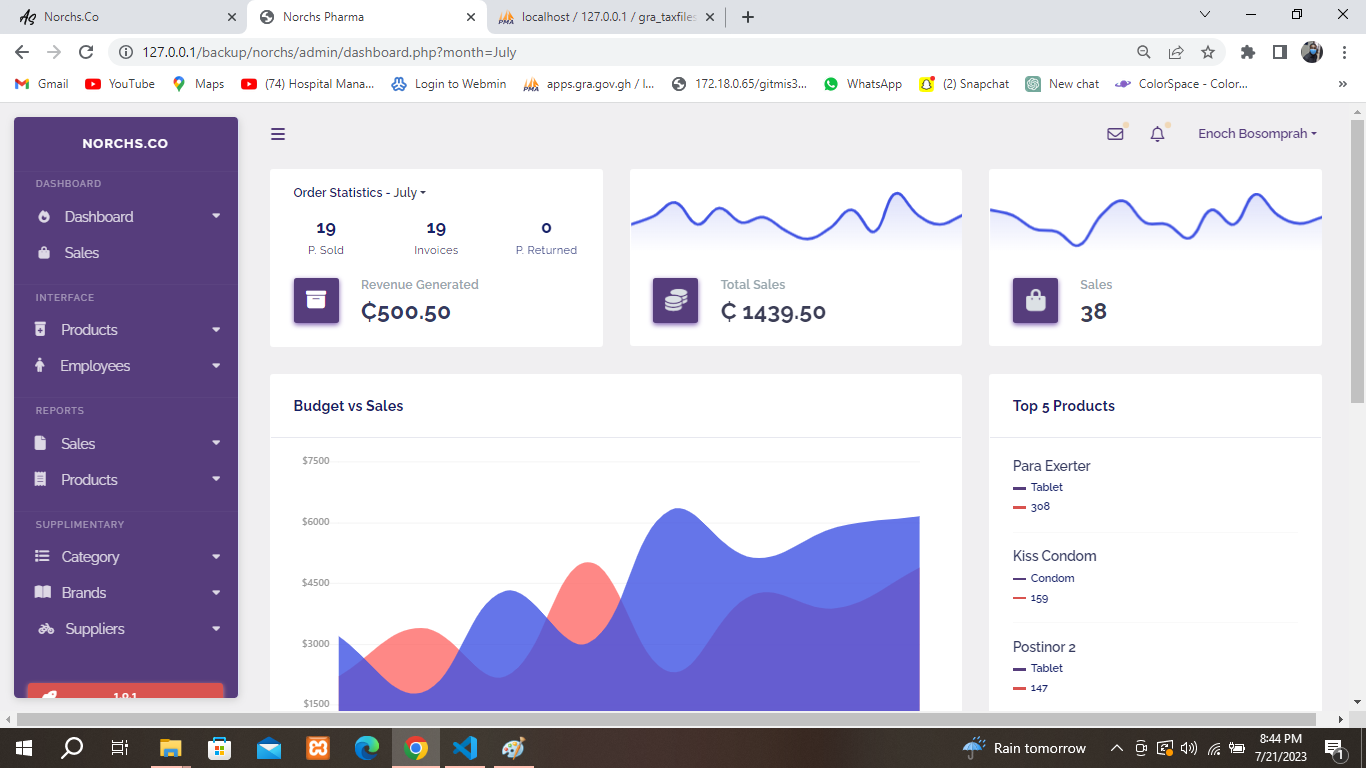Click the Gmail bookmark link
The image size is (1366, 768).
tap(42, 84)
